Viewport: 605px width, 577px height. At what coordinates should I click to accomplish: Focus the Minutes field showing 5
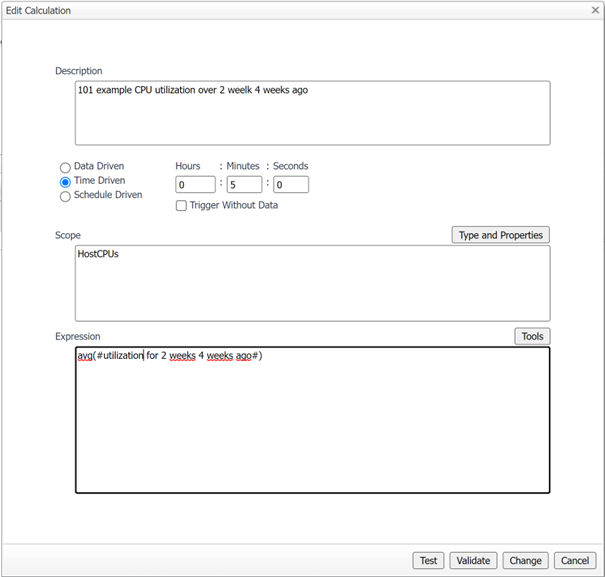click(244, 185)
